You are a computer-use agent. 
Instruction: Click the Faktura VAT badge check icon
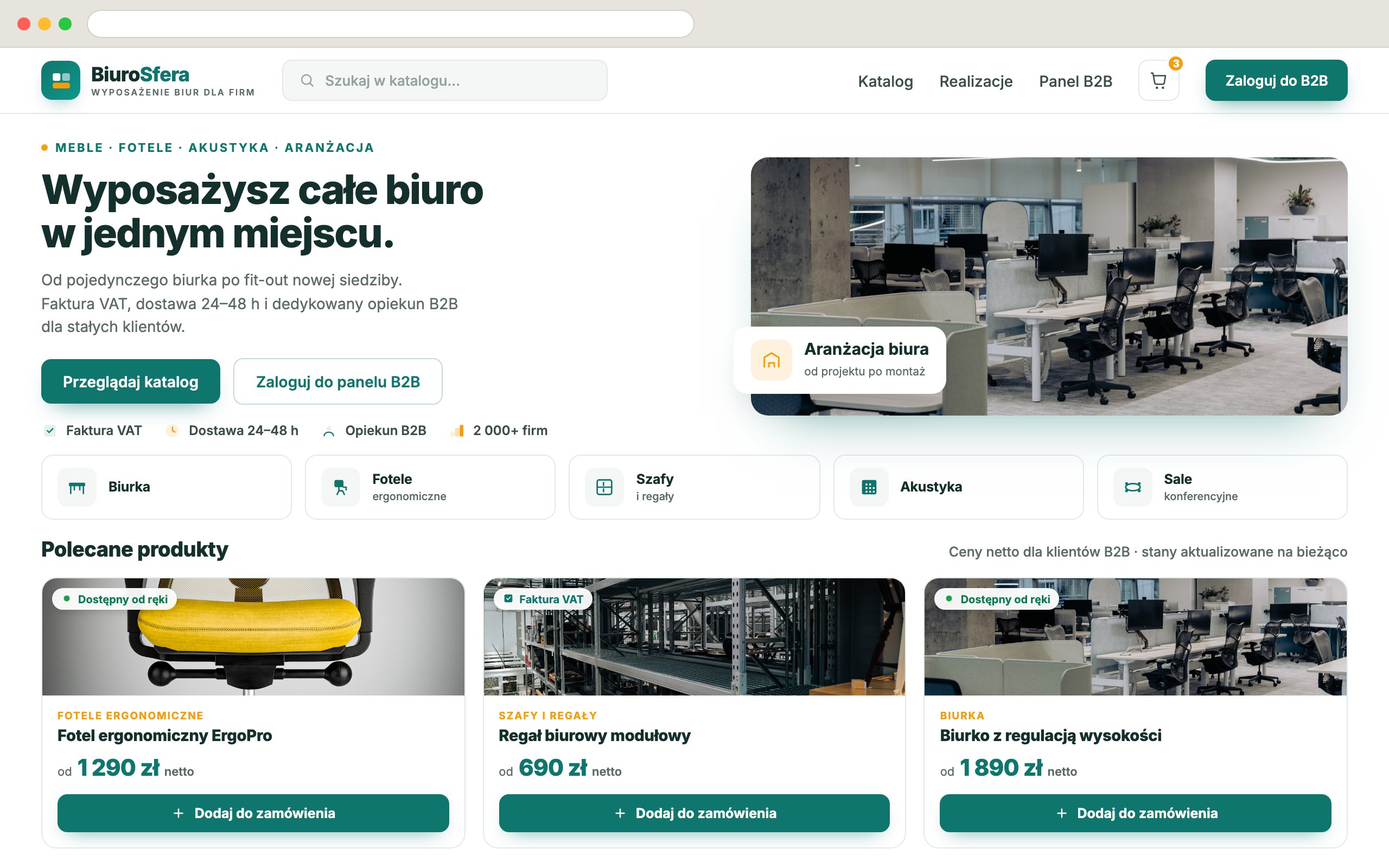coord(508,599)
